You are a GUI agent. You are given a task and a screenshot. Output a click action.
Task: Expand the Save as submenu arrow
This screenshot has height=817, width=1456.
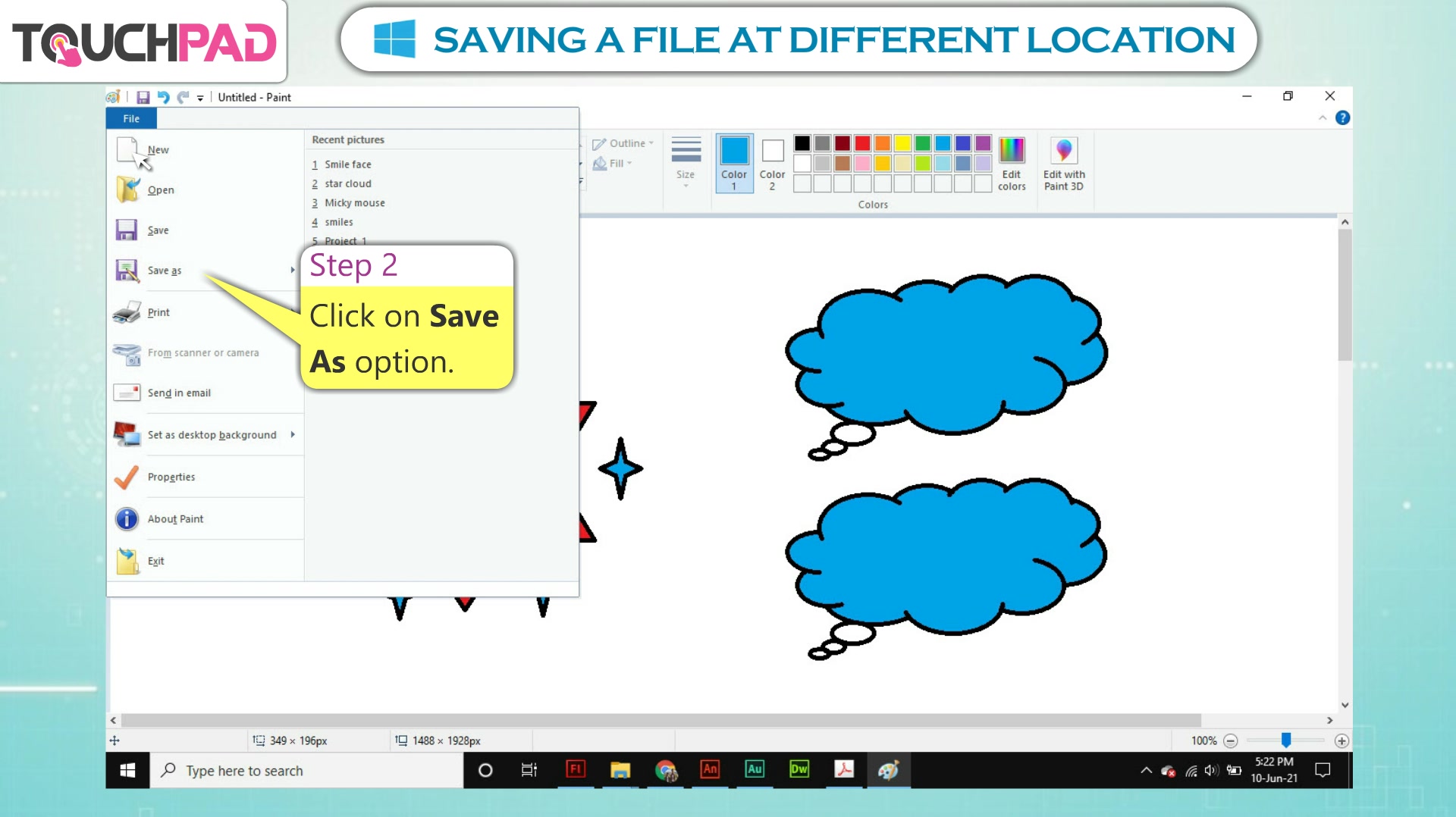coord(293,271)
